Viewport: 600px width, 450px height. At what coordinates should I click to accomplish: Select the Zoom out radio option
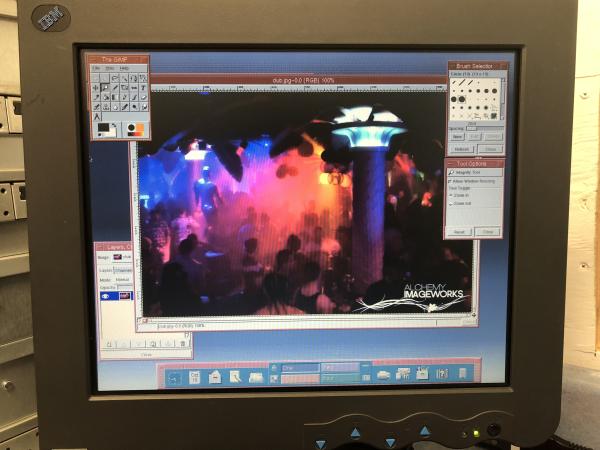pos(451,202)
